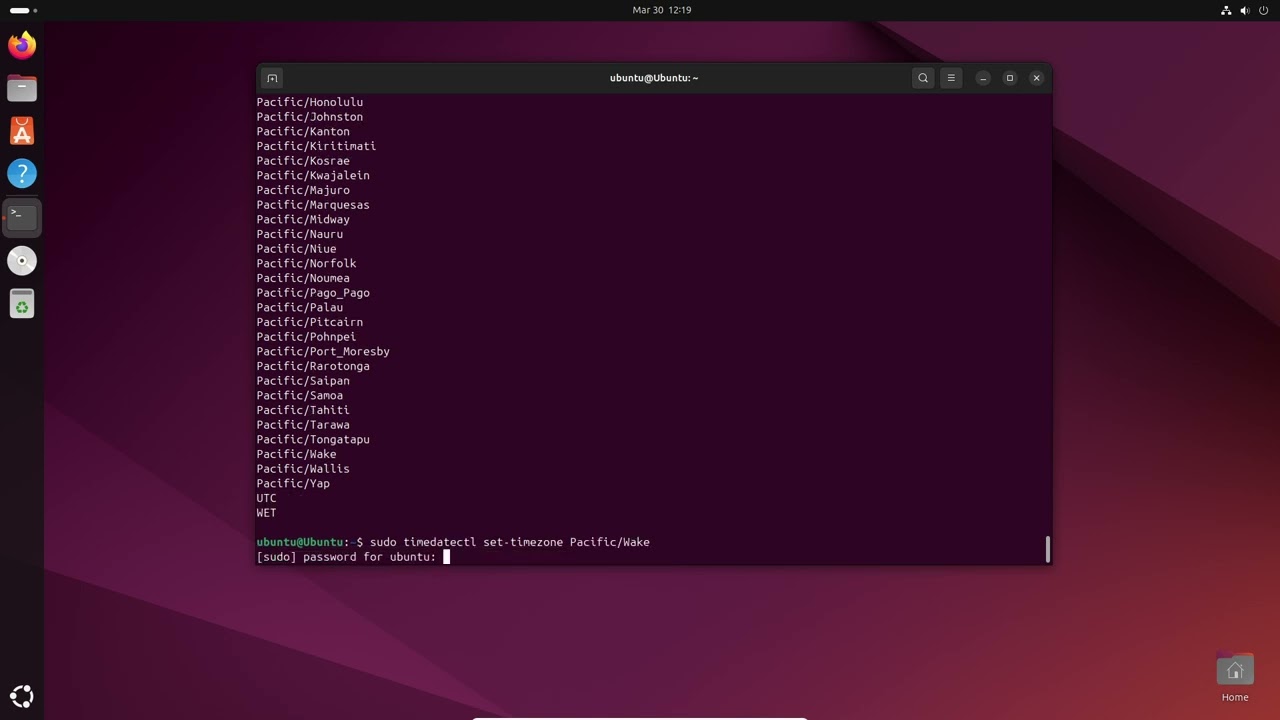
Task: Click the WET list entry
Action: [x=266, y=513]
